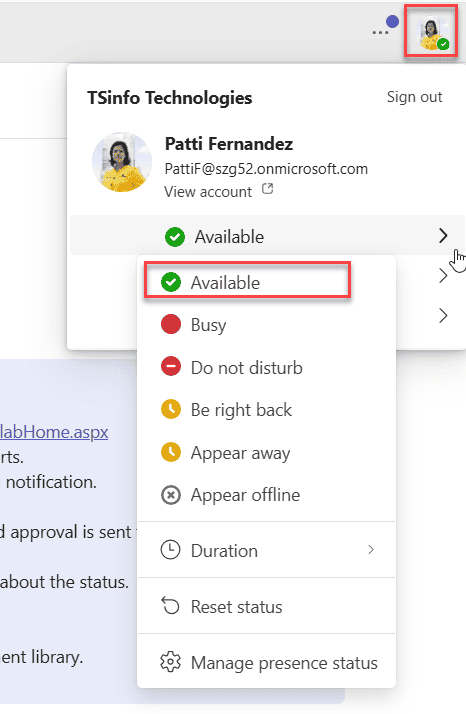Select Appear offline status
Screen dimensions: 466x714
tap(266, 495)
